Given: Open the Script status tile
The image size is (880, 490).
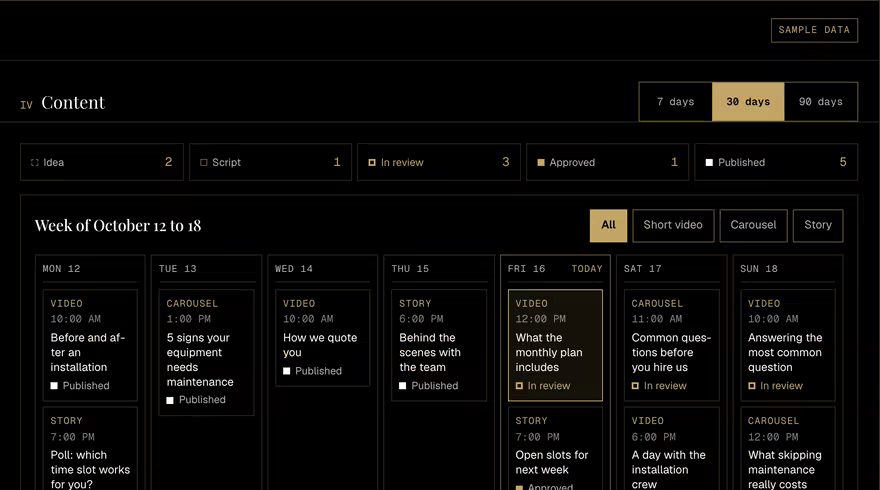Looking at the screenshot, I should coord(270,162).
